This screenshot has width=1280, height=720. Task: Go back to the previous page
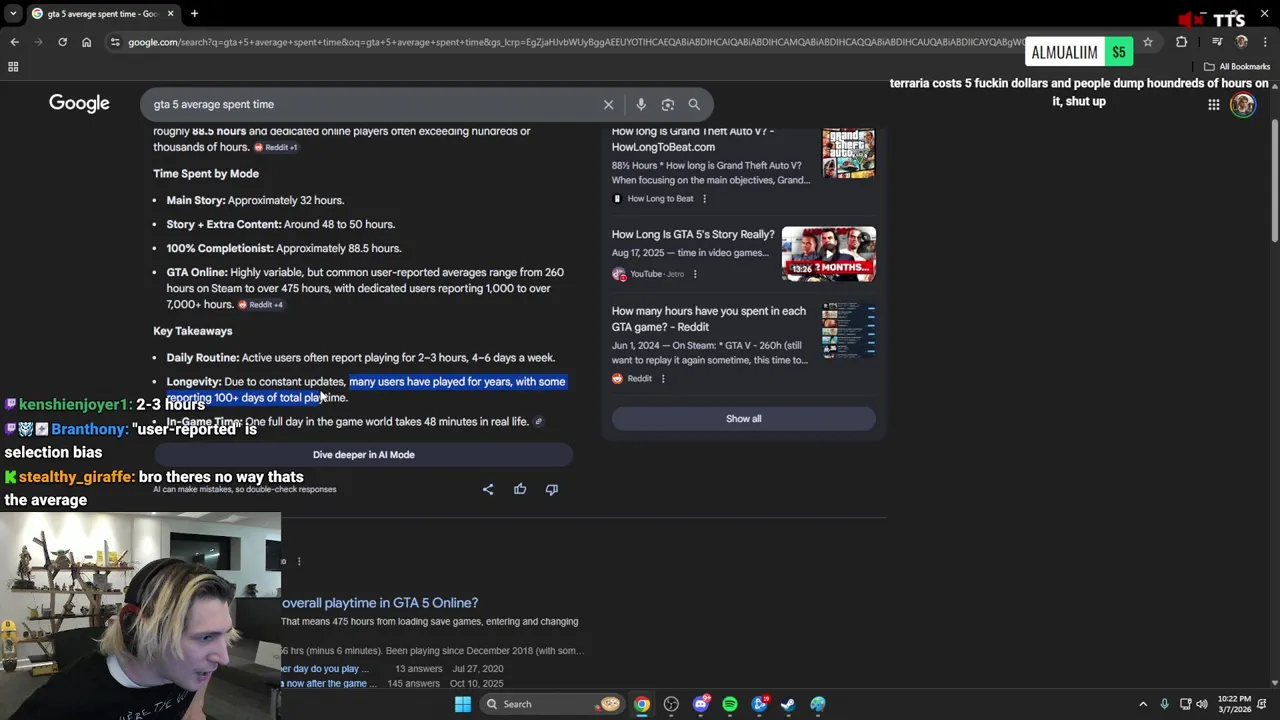pyautogui.click(x=14, y=42)
